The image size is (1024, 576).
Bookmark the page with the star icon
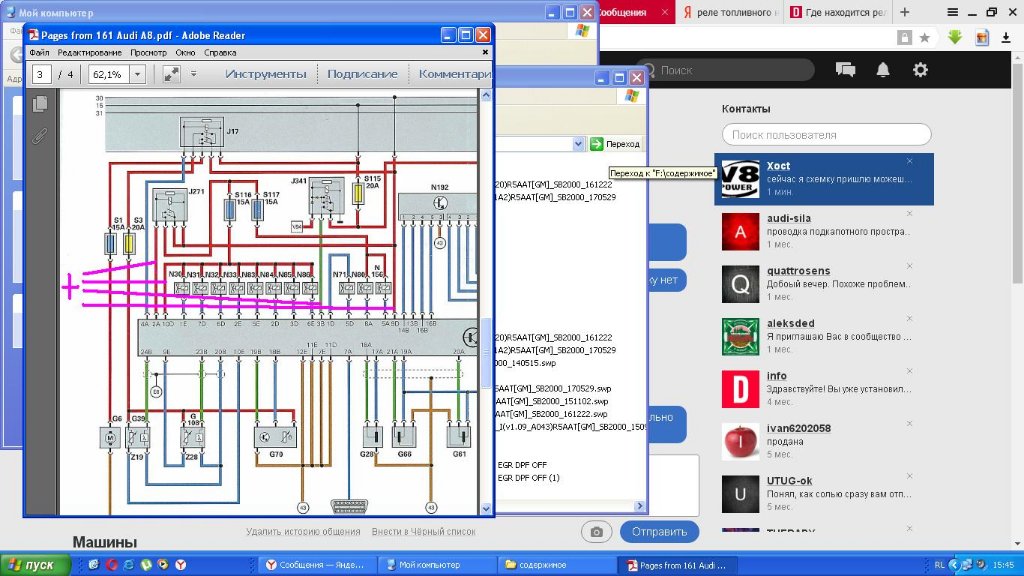click(x=925, y=38)
